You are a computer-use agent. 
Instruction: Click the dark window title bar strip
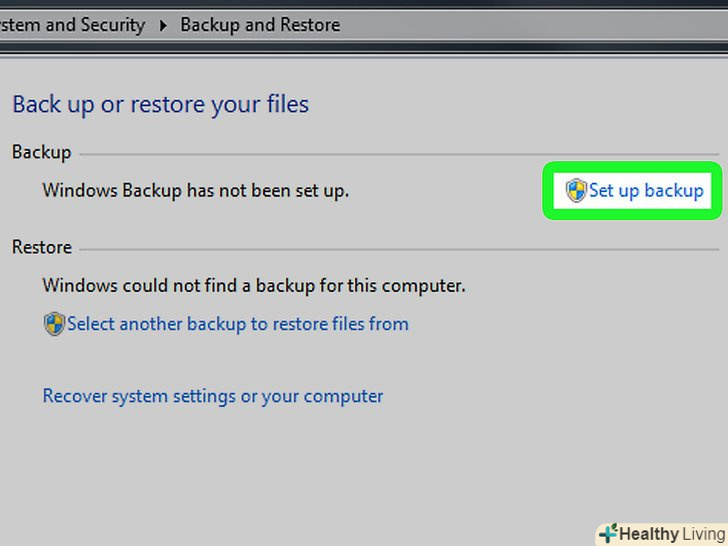coord(364,3)
